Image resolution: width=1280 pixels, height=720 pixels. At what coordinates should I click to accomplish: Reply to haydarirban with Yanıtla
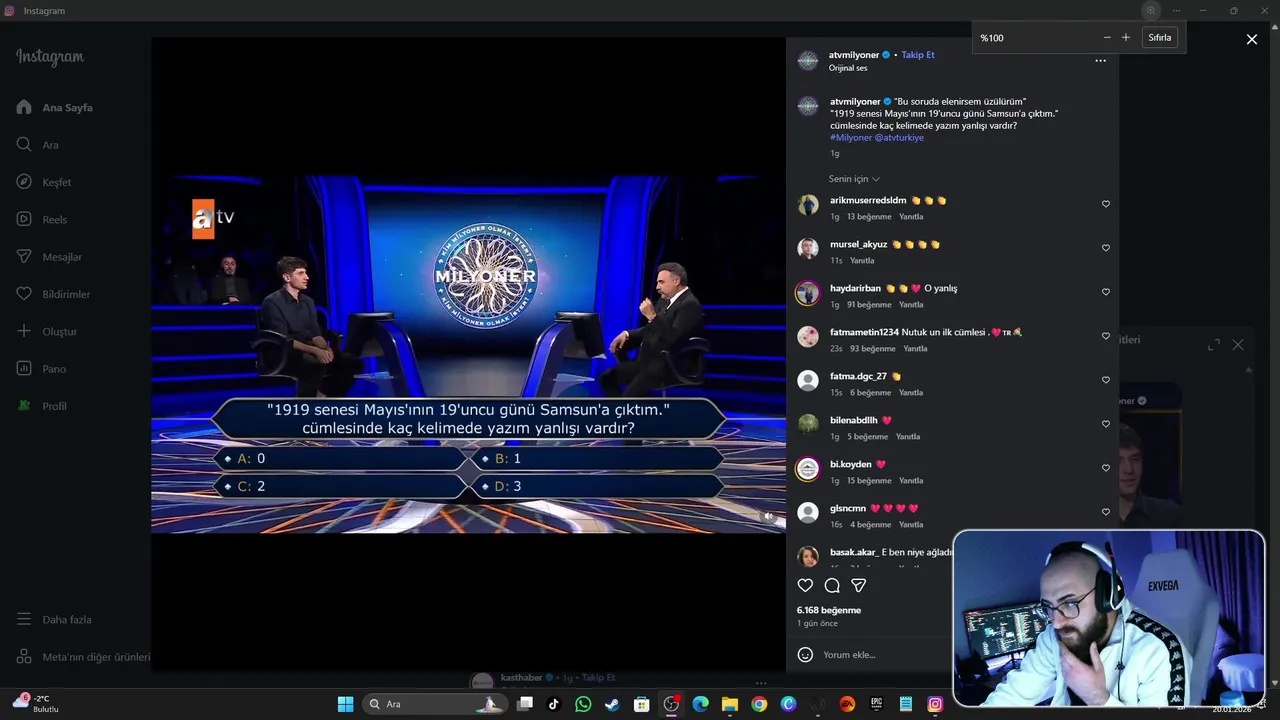pos(911,305)
